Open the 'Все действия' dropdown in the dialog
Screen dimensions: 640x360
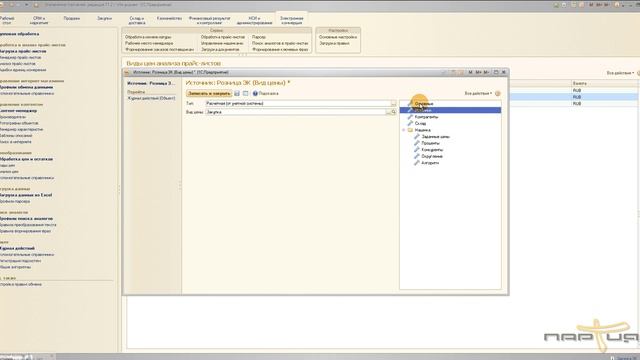[x=478, y=93]
